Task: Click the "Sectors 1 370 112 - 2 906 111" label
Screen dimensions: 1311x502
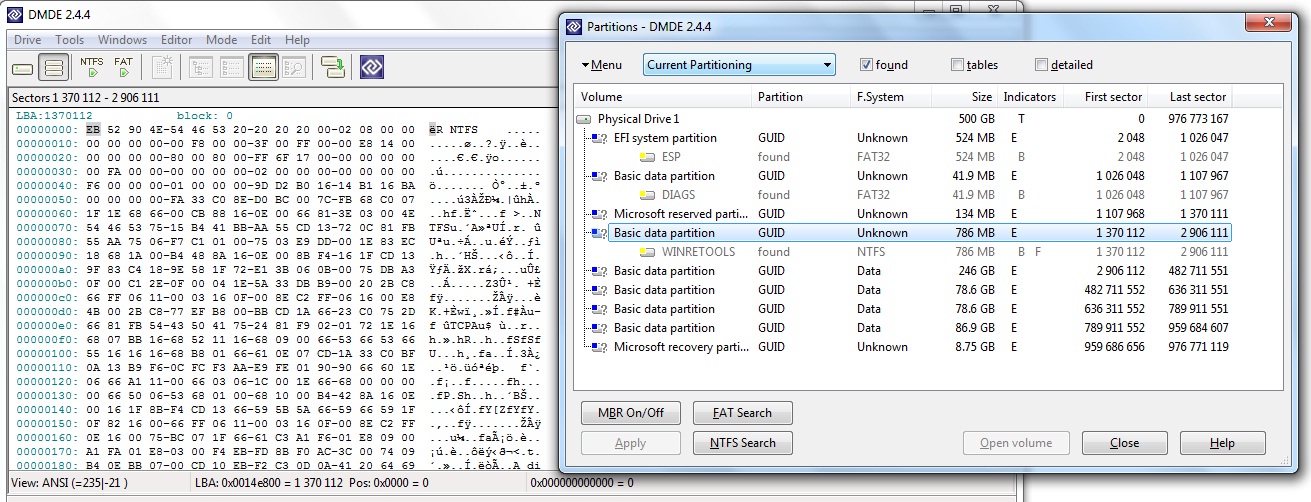Action: click(85, 98)
